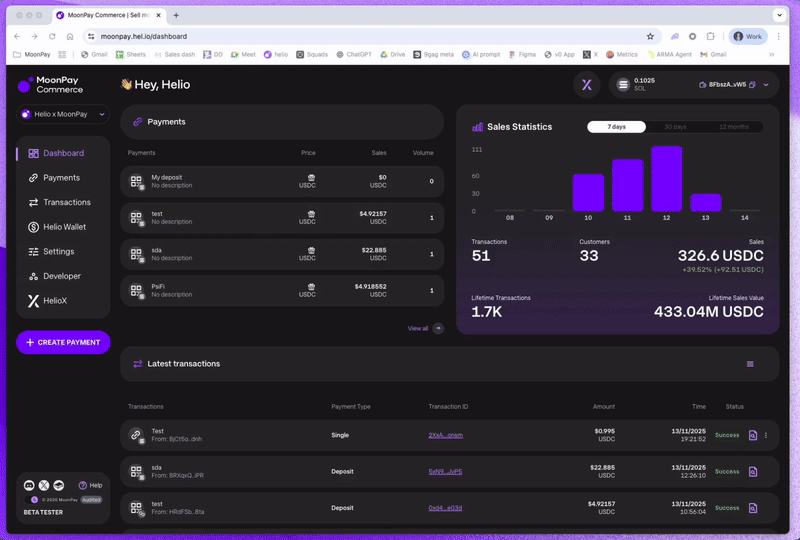
Task: Click the bar for day 10
Action: coord(588,193)
